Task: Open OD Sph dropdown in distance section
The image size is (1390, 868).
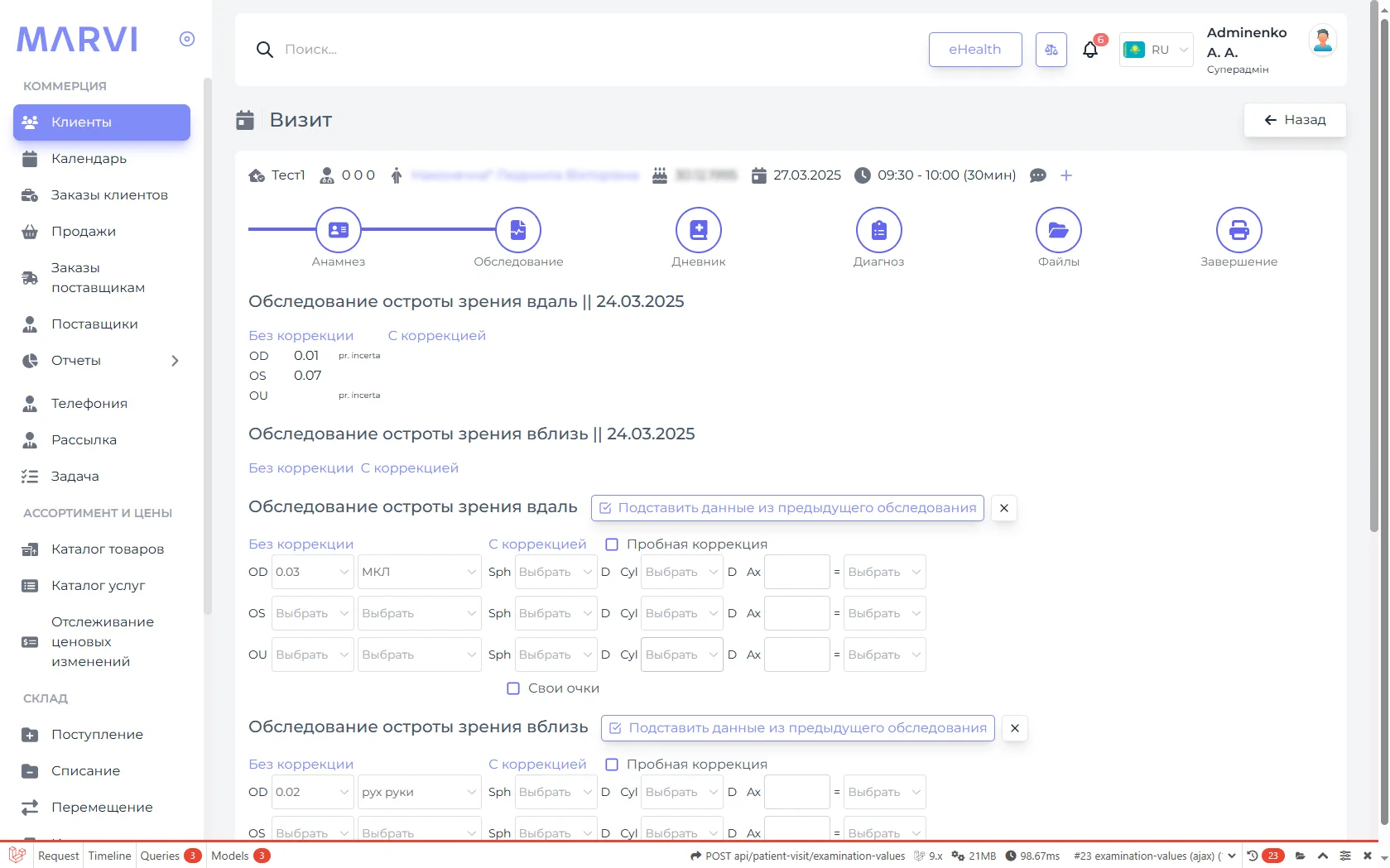Action: 556,572
